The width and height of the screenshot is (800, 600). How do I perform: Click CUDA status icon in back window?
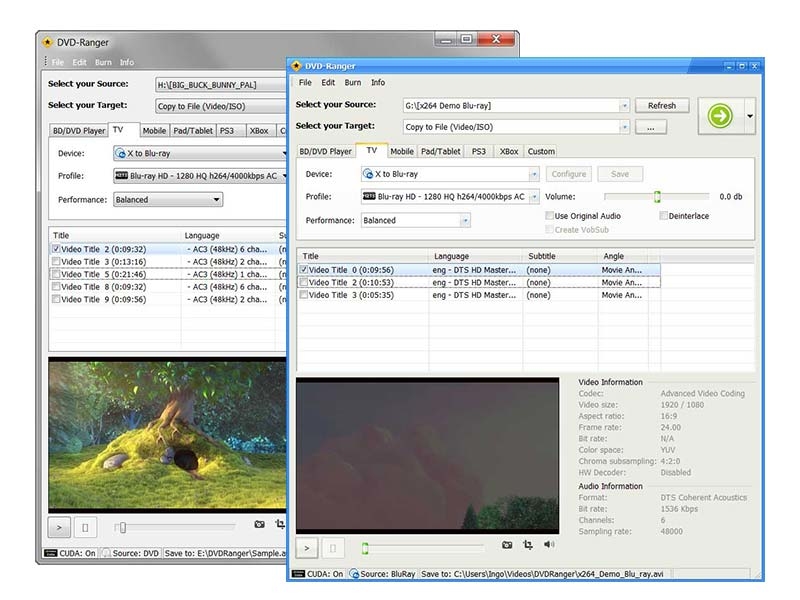pyautogui.click(x=51, y=553)
